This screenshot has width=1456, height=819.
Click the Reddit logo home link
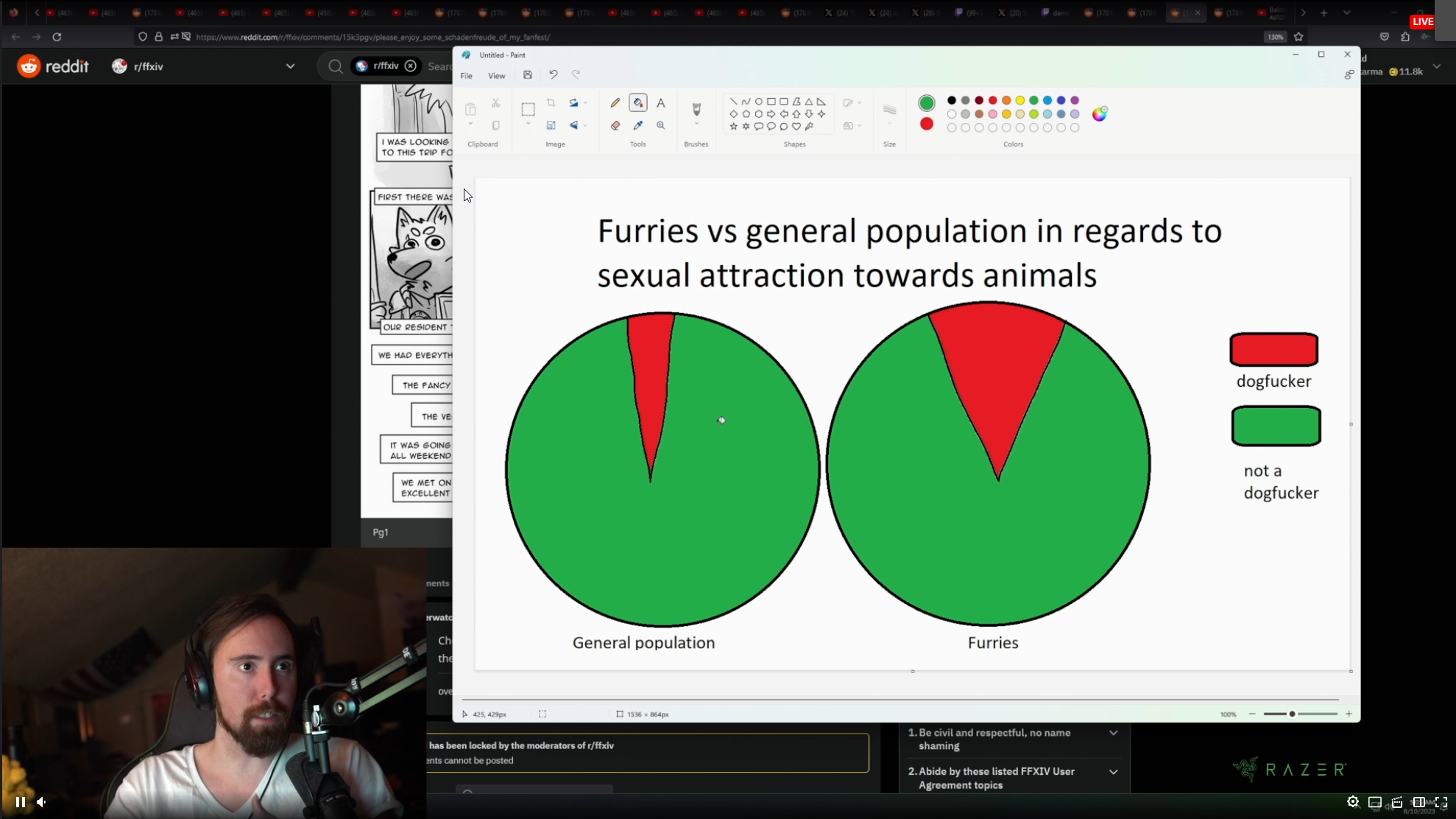pyautogui.click(x=53, y=66)
